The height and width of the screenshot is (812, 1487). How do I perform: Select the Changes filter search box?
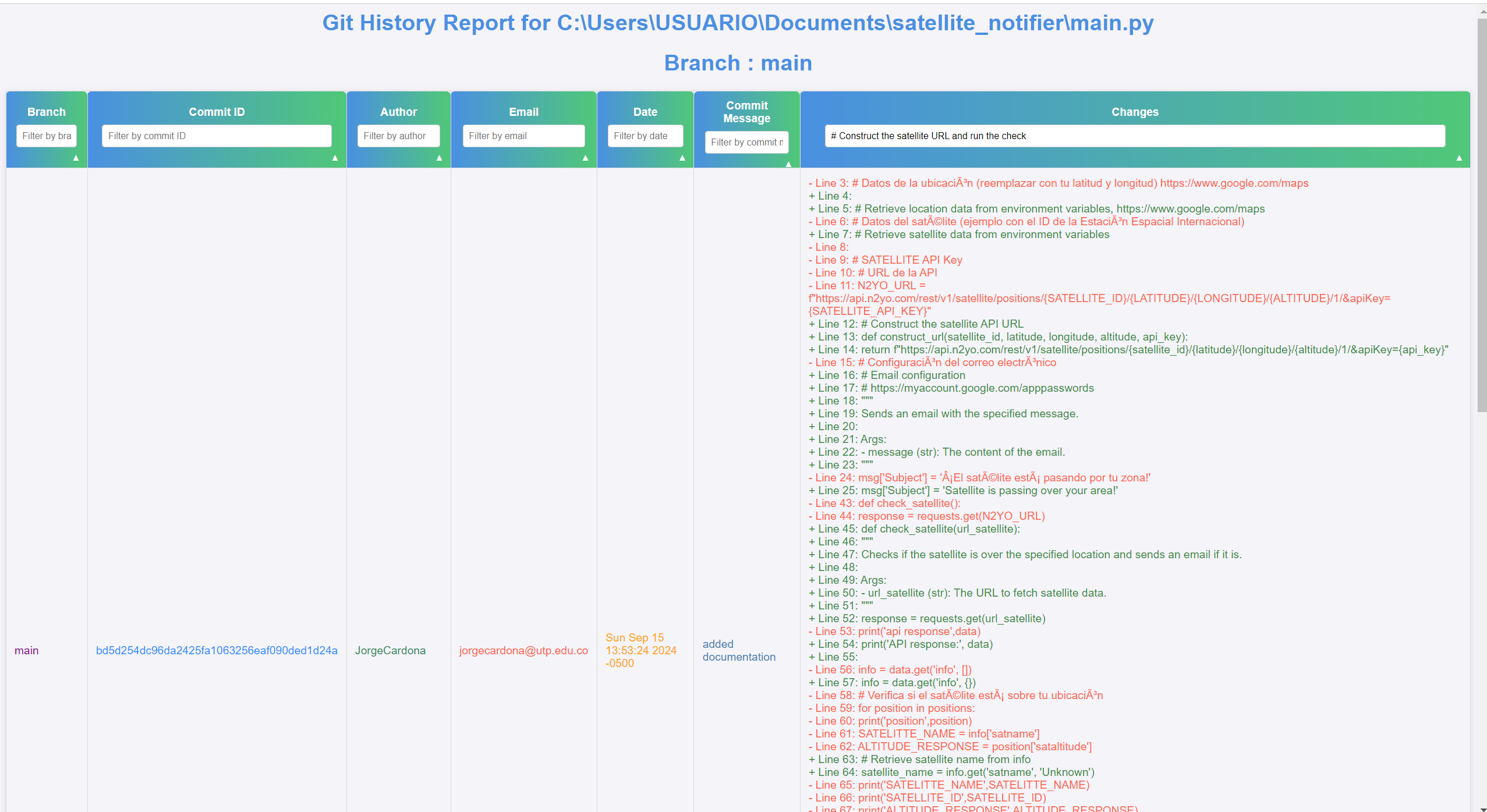tap(1134, 135)
